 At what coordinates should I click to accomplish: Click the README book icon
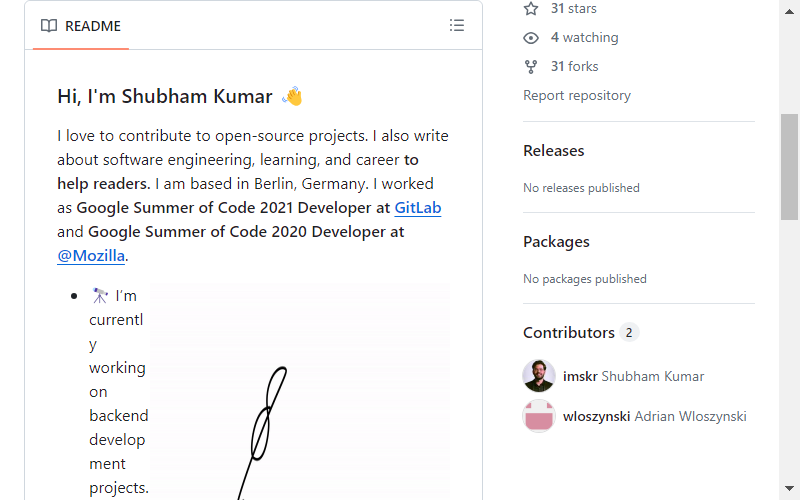tap(49, 26)
